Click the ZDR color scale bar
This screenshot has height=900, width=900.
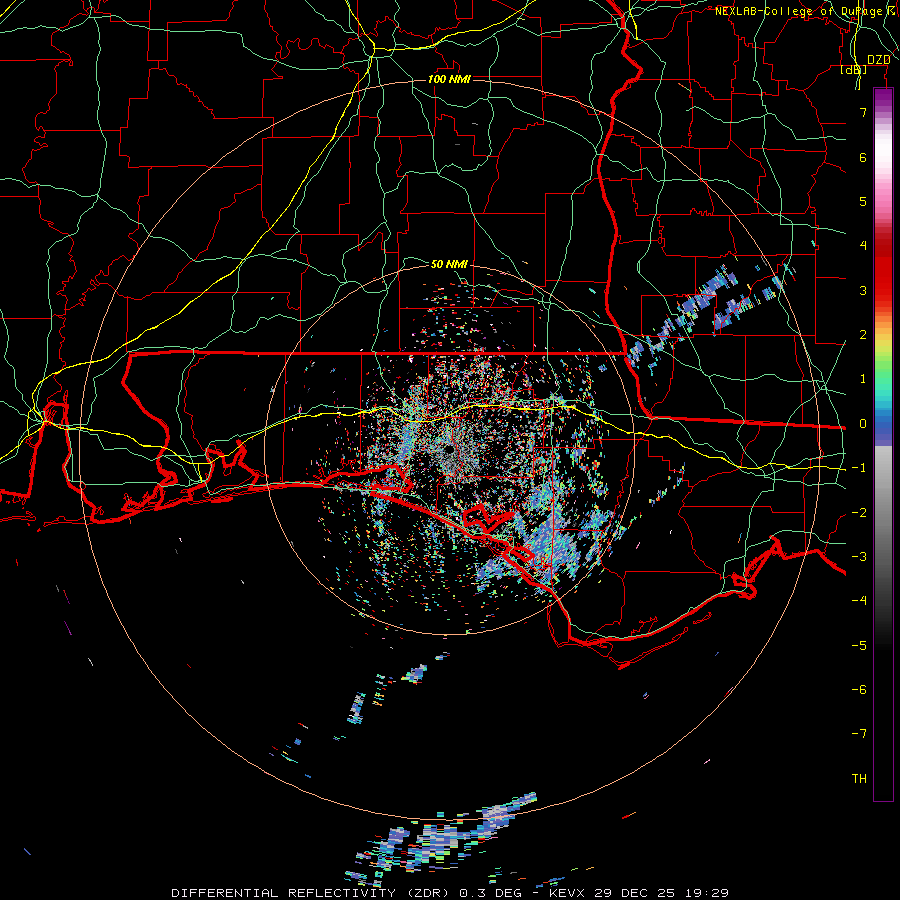point(883,444)
